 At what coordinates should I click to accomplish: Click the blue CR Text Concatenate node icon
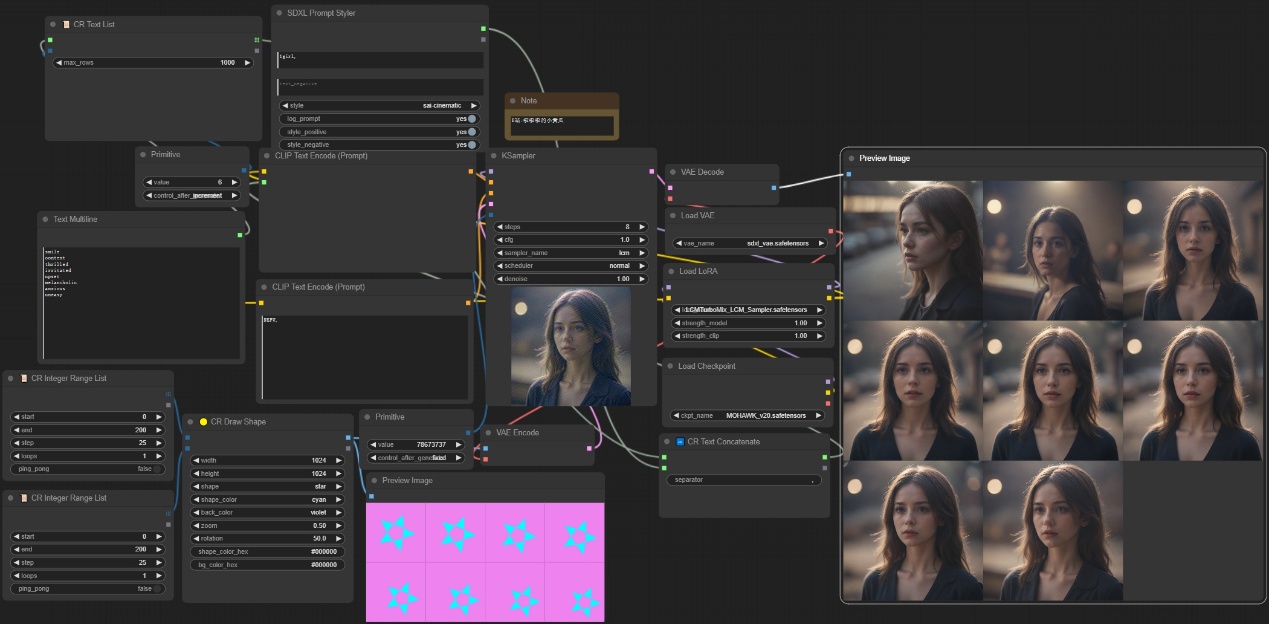tap(679, 441)
